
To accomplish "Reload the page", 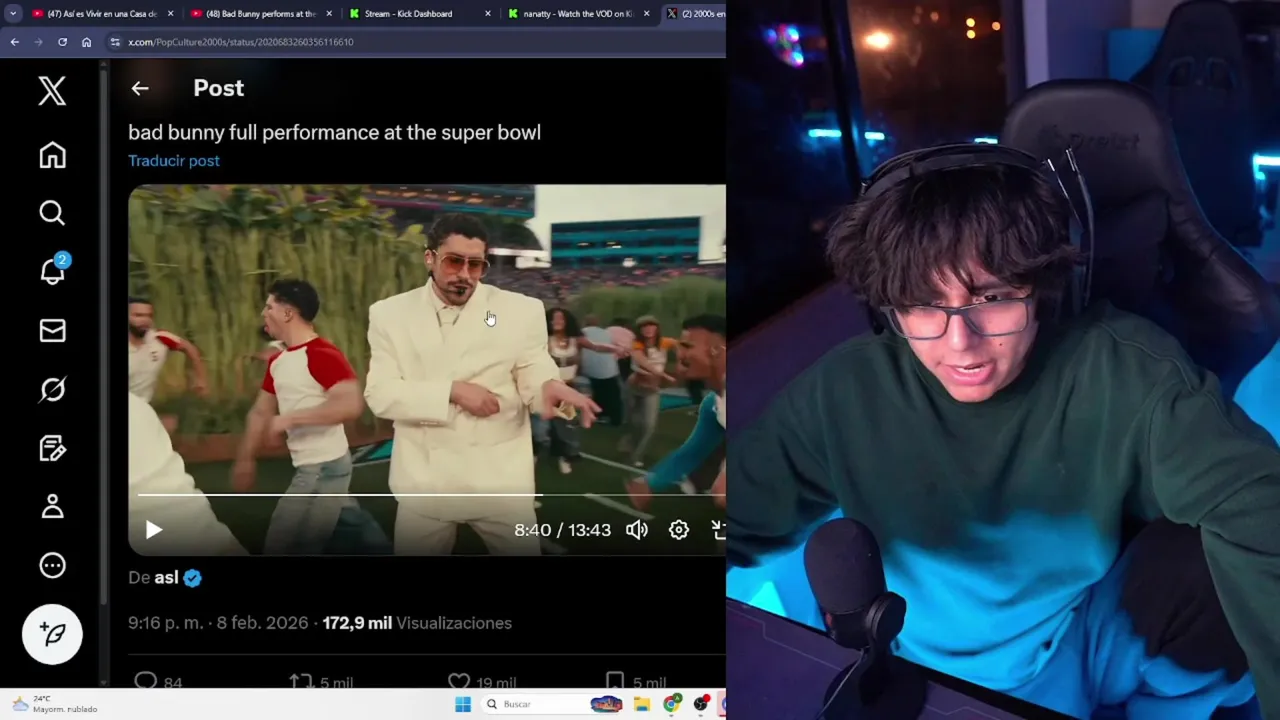I will [x=62, y=42].
